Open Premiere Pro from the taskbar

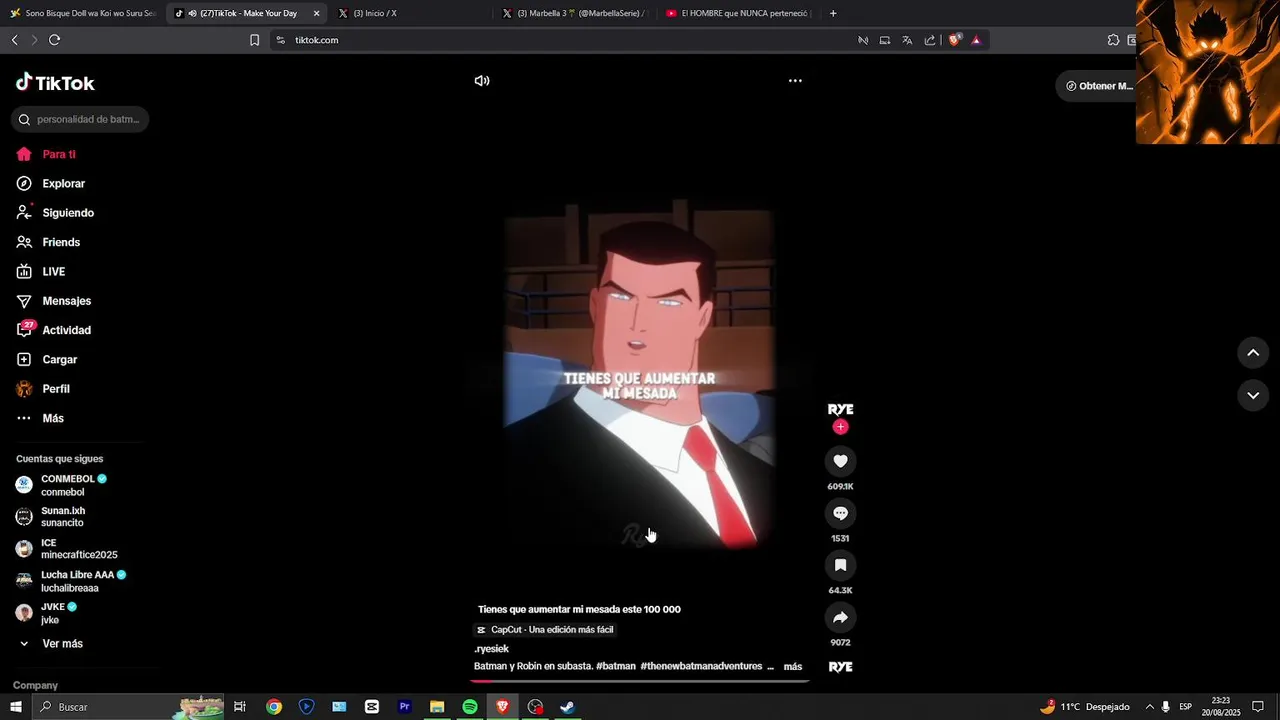click(405, 707)
